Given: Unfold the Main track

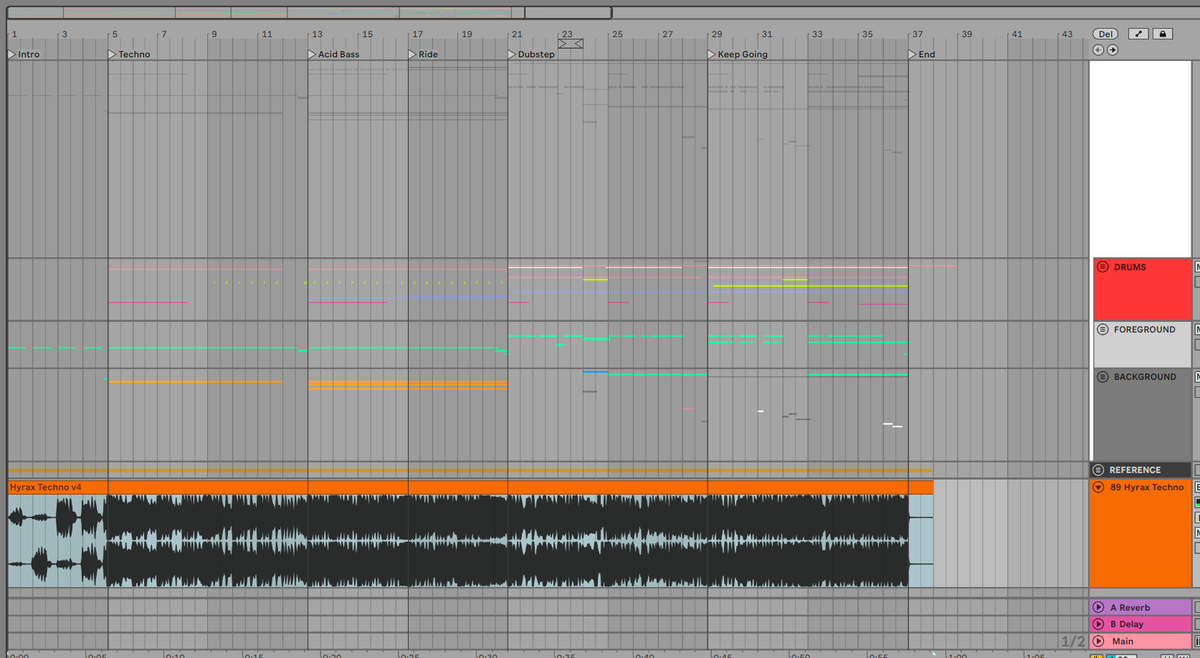Looking at the screenshot, I should tap(1099, 641).
